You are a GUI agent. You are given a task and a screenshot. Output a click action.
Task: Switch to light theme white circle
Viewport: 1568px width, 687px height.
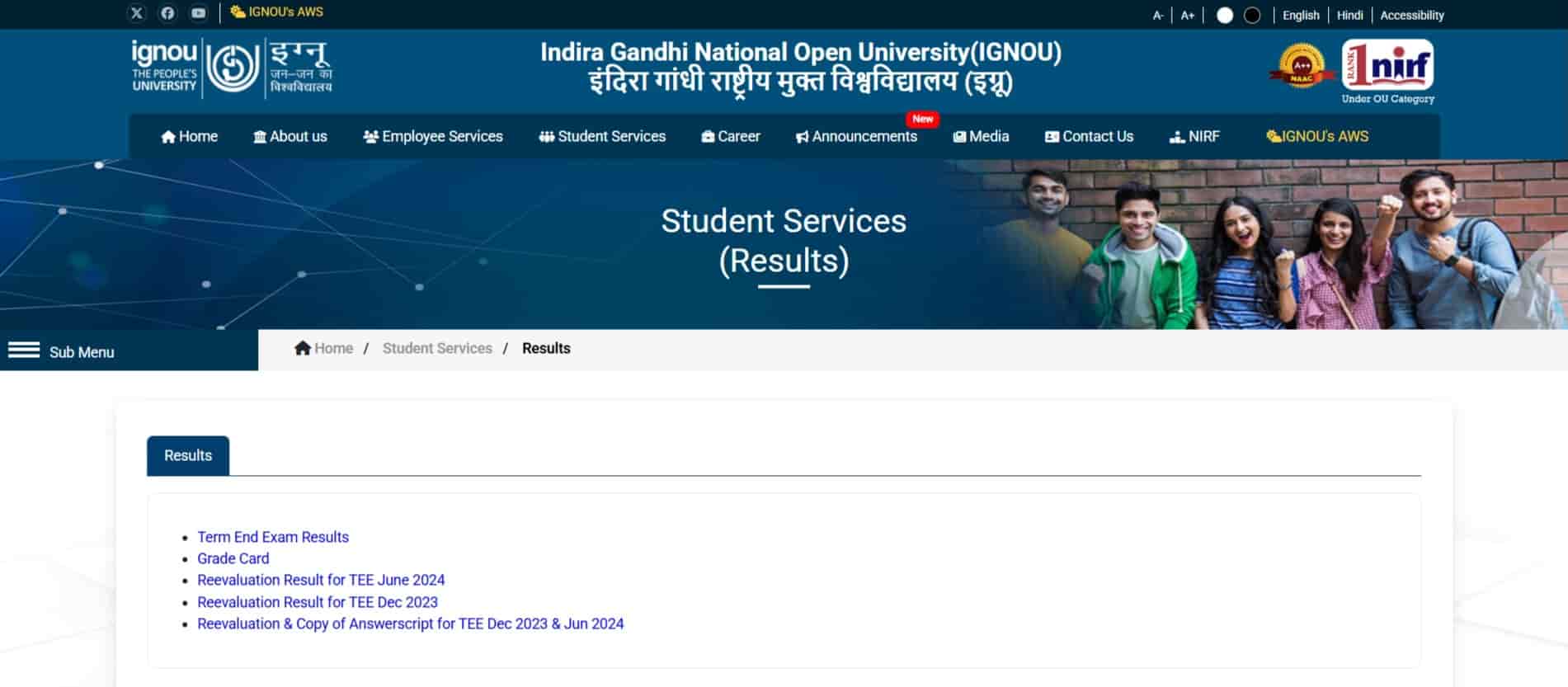1225,15
